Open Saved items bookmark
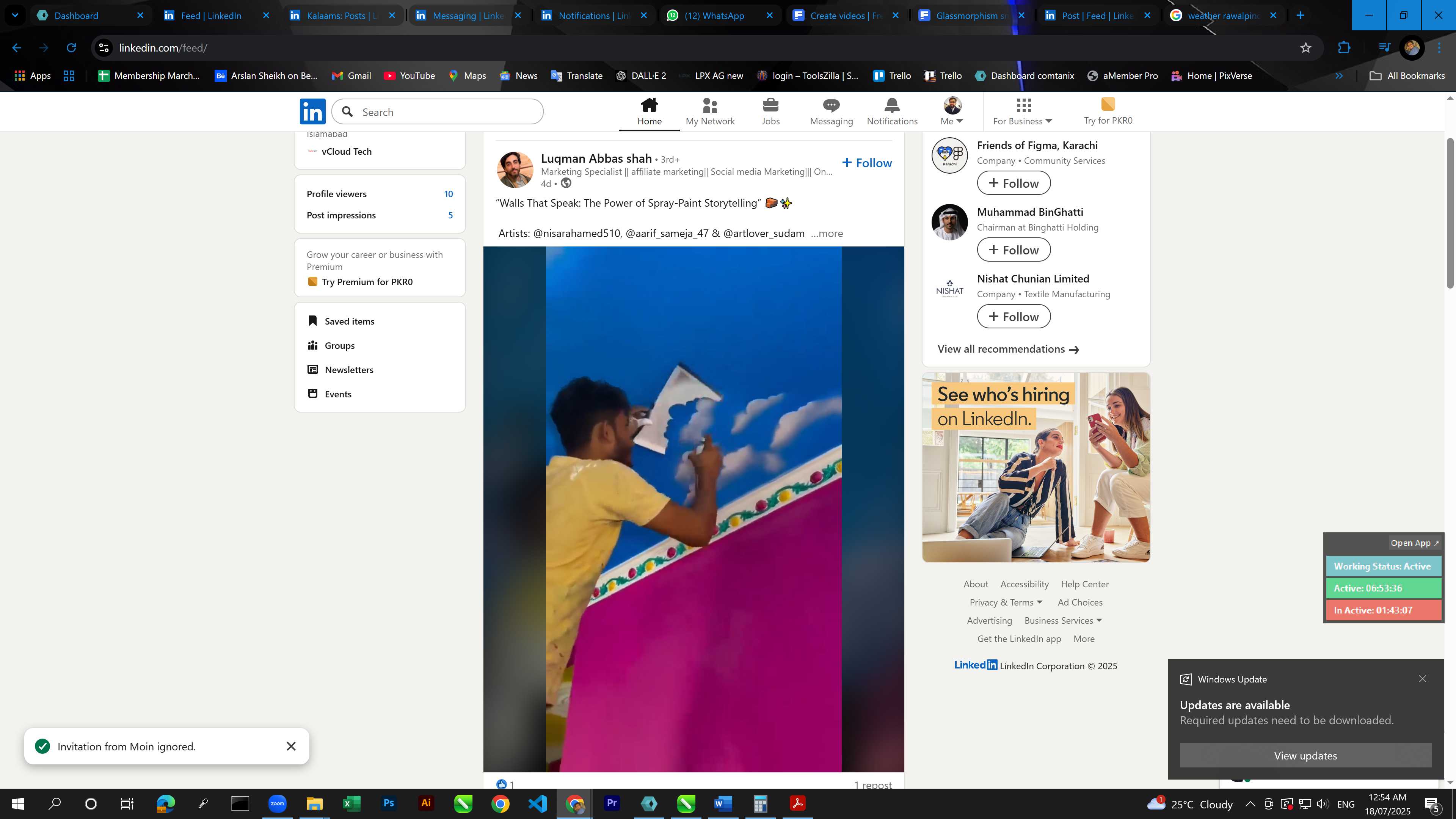 pos(341,321)
